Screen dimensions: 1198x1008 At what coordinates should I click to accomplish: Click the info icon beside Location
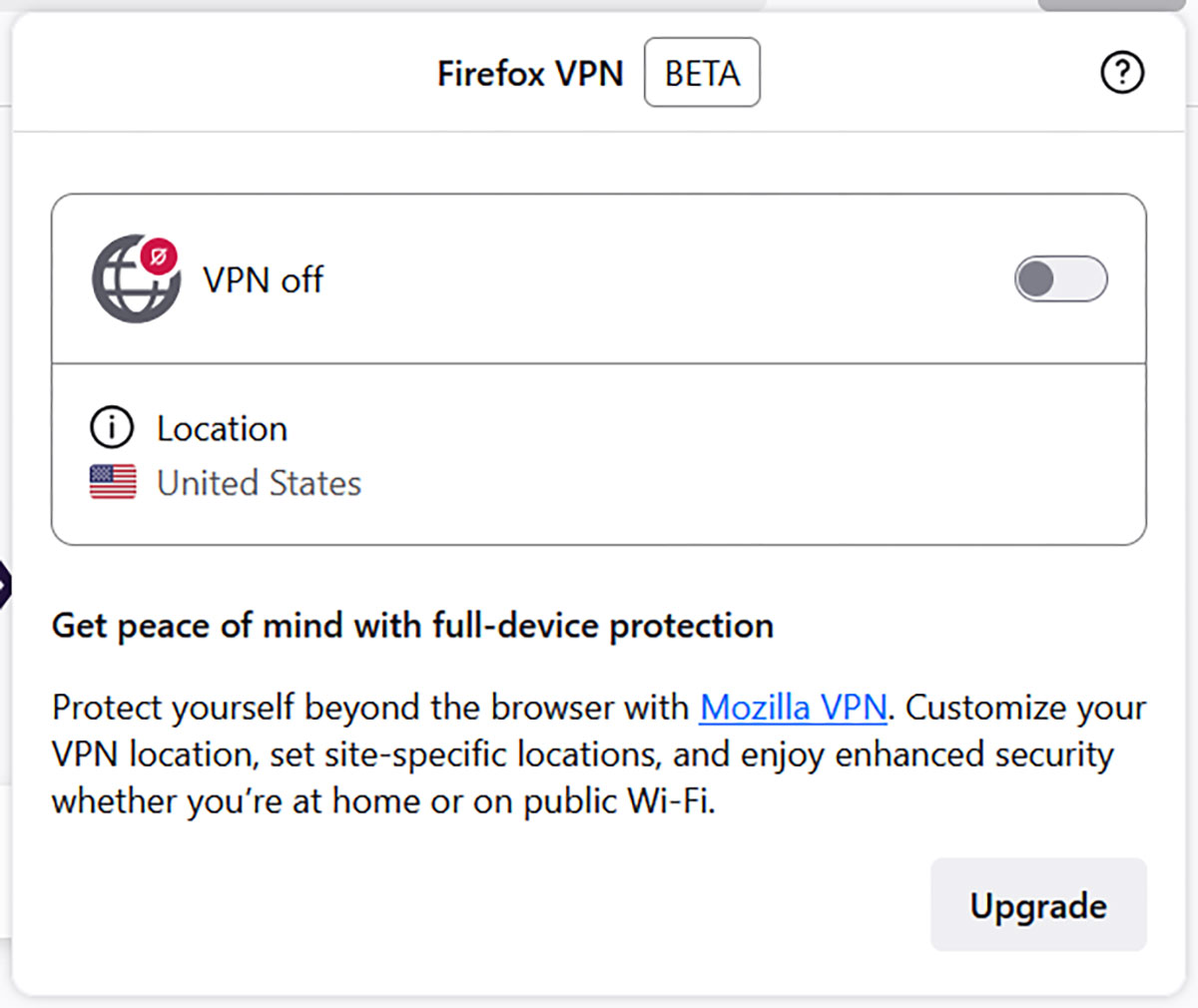[112, 428]
